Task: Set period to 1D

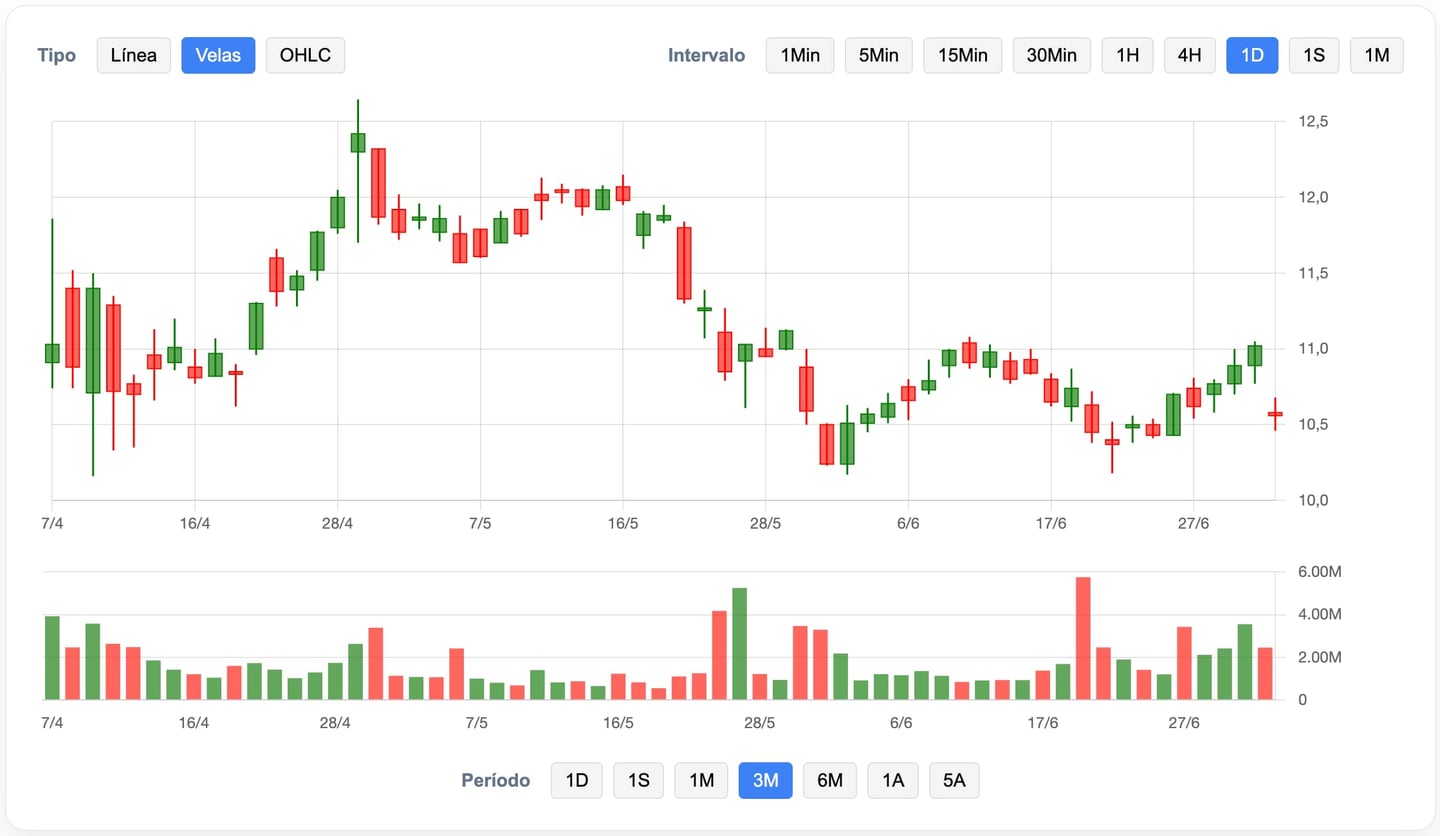Action: pyautogui.click(x=577, y=780)
